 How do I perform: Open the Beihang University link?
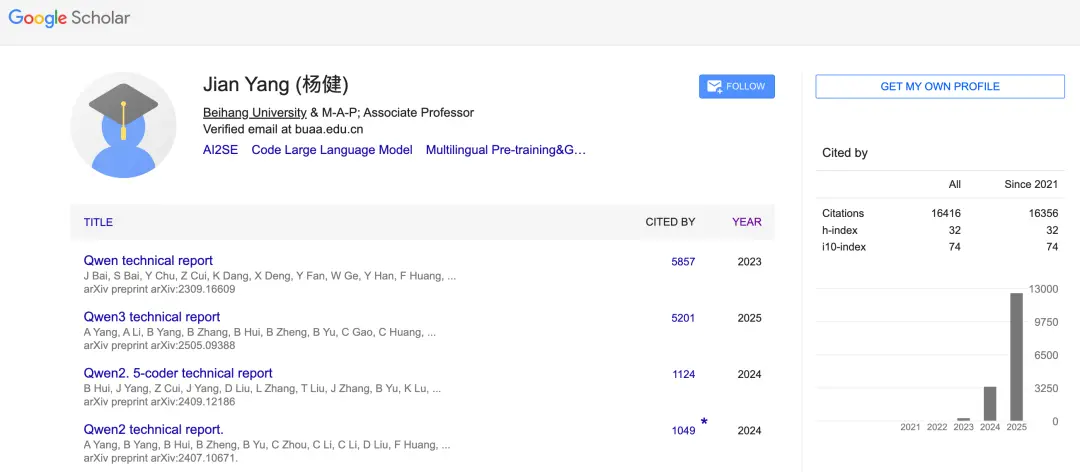tap(254, 112)
